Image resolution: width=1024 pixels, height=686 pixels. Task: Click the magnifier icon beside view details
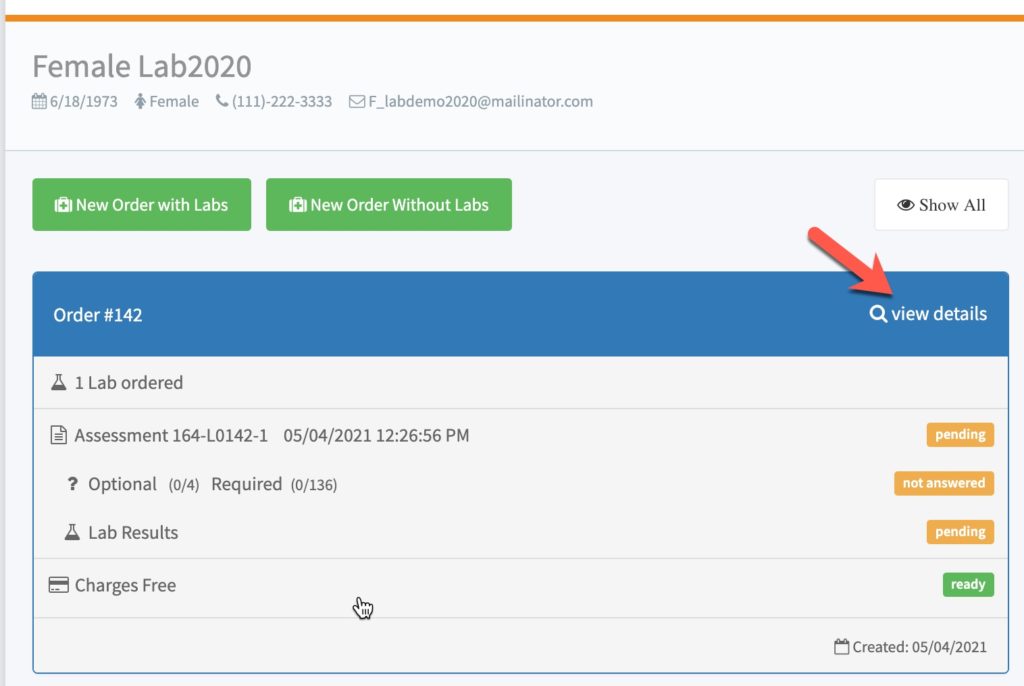click(878, 314)
